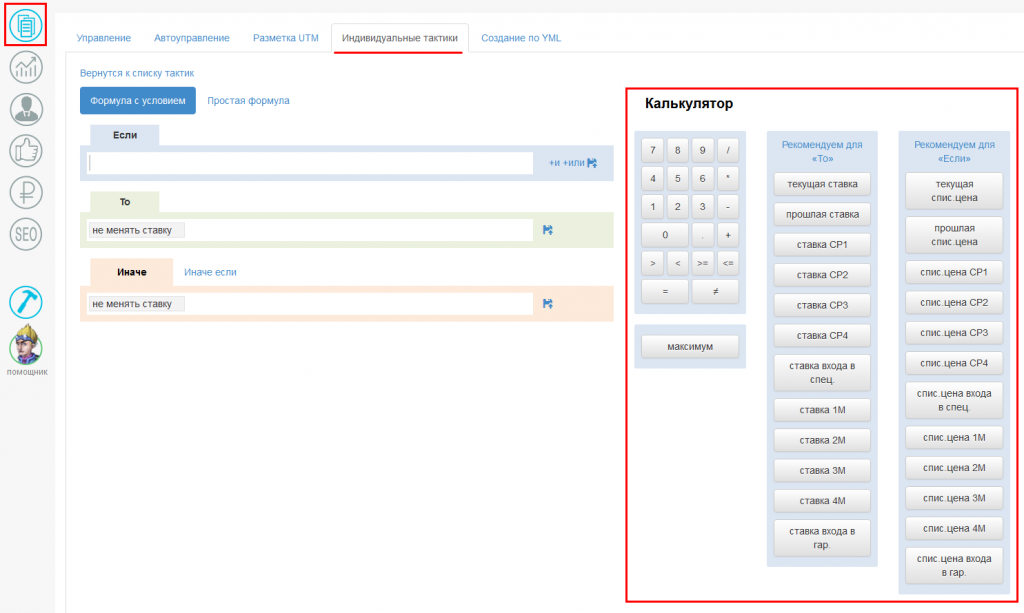Open the Разметка UTM tab
Viewport: 1024px width, 613px height.
click(285, 38)
